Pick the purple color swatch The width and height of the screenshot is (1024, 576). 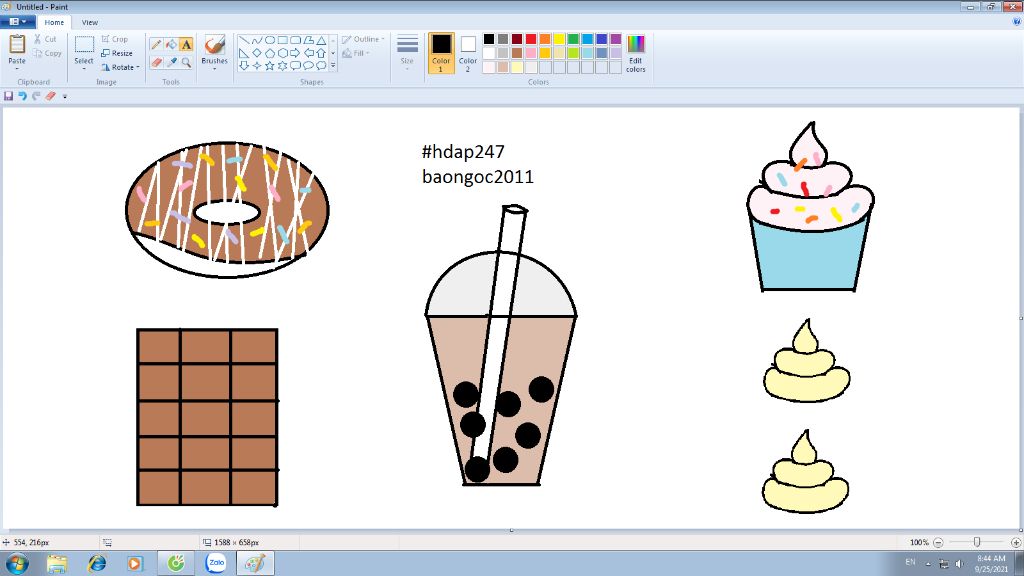tap(616, 39)
